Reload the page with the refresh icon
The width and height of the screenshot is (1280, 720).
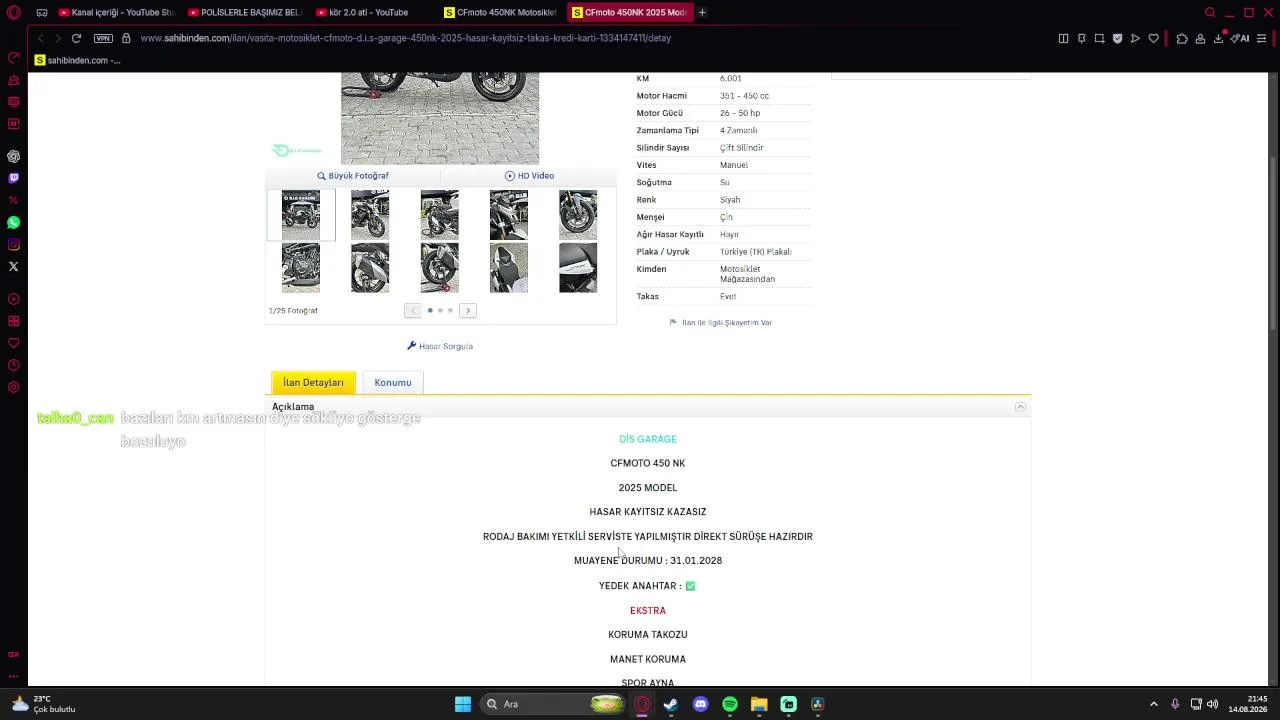(76, 38)
